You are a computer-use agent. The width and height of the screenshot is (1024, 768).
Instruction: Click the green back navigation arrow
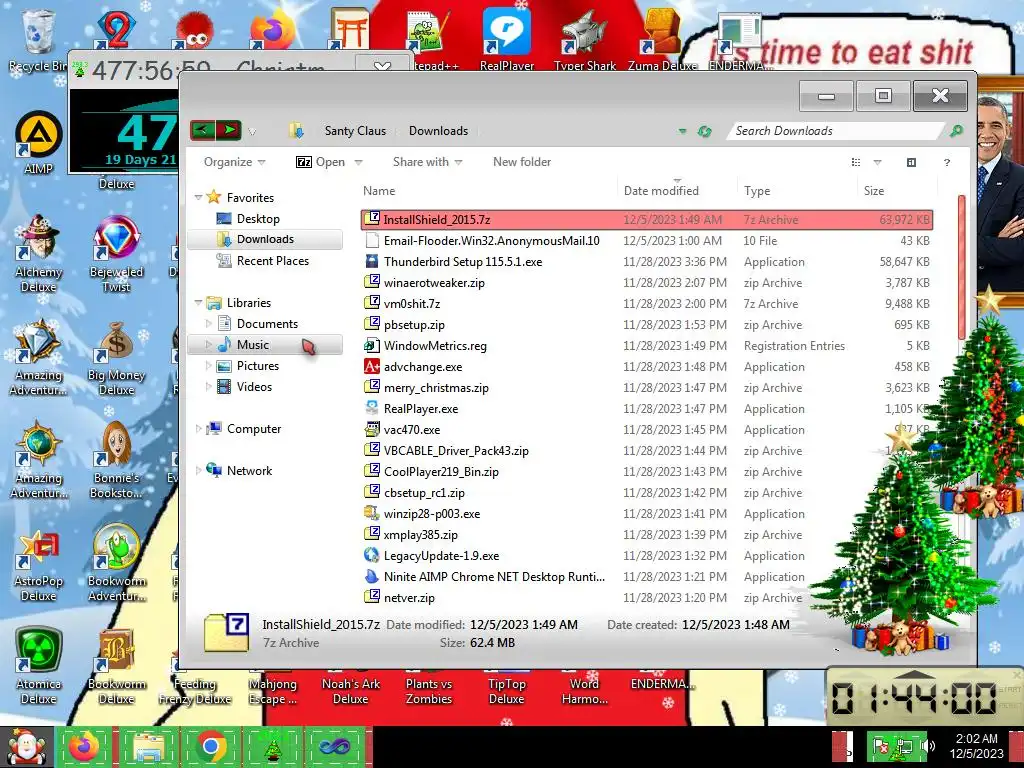[202, 130]
